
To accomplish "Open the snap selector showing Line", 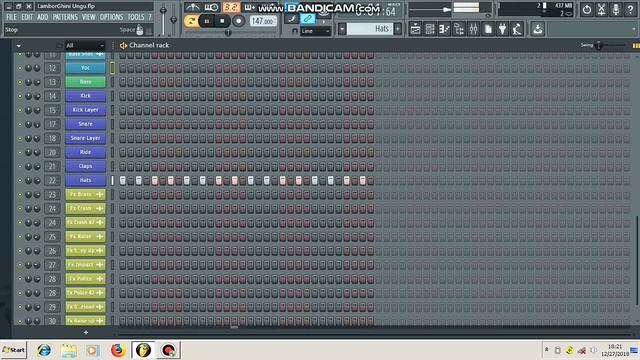I will 316,31.
